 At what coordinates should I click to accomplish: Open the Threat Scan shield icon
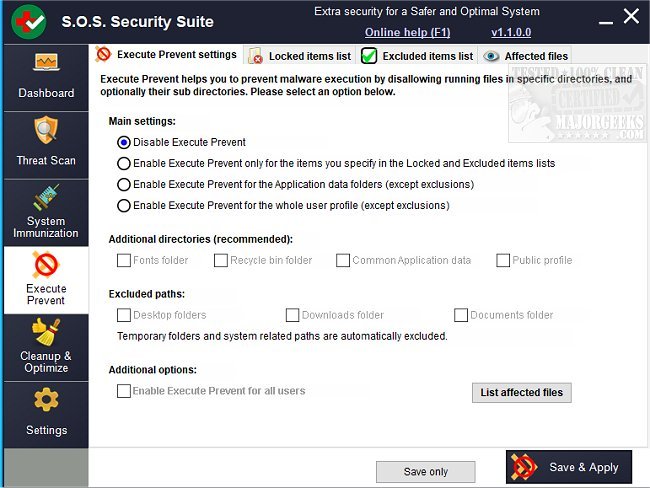[45, 131]
